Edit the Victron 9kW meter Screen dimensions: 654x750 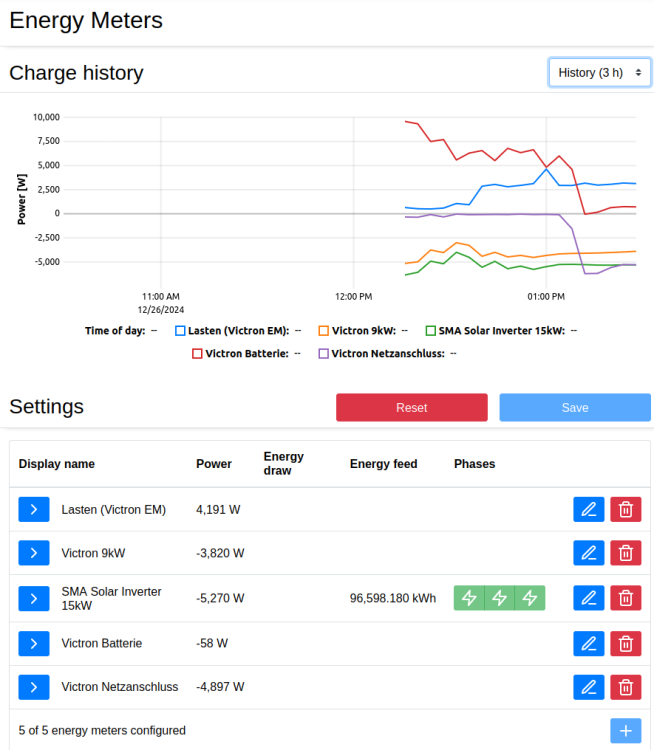pos(589,552)
